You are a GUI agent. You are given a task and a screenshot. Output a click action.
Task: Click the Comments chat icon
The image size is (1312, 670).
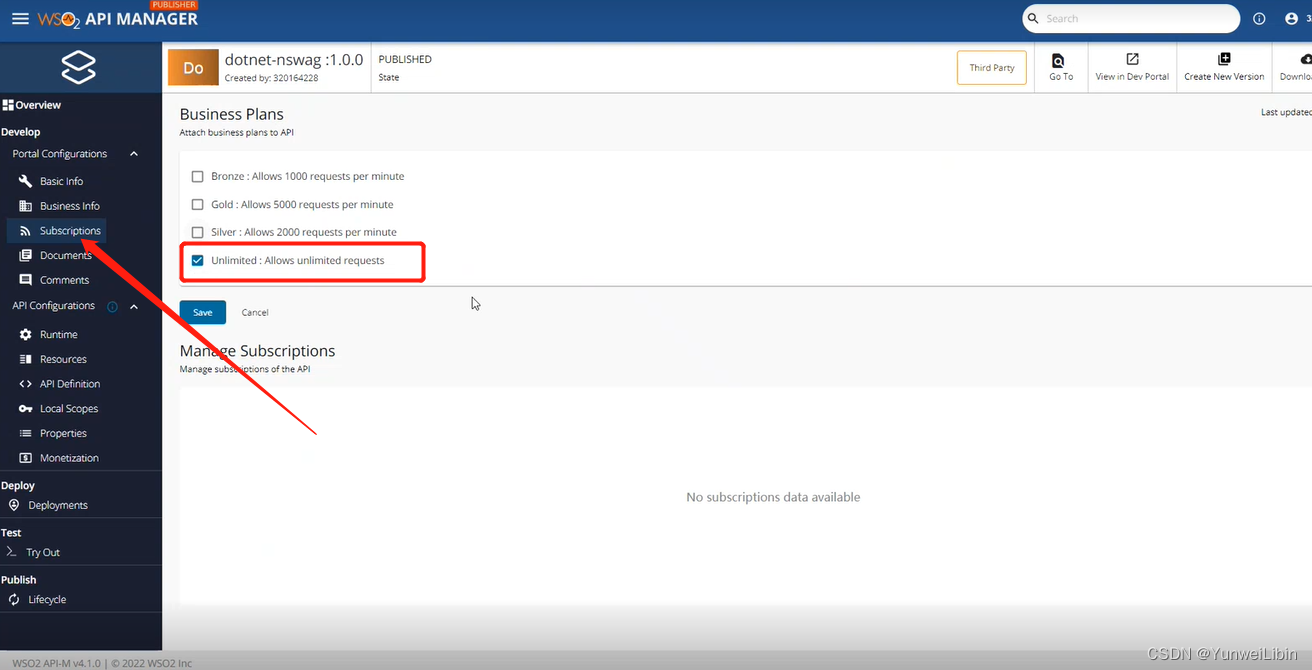26,280
